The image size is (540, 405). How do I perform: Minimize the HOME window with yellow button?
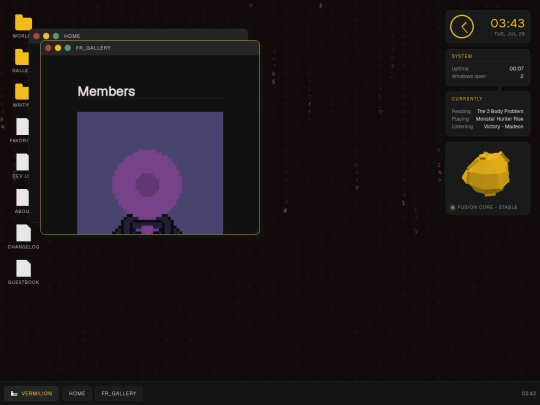coord(46,36)
